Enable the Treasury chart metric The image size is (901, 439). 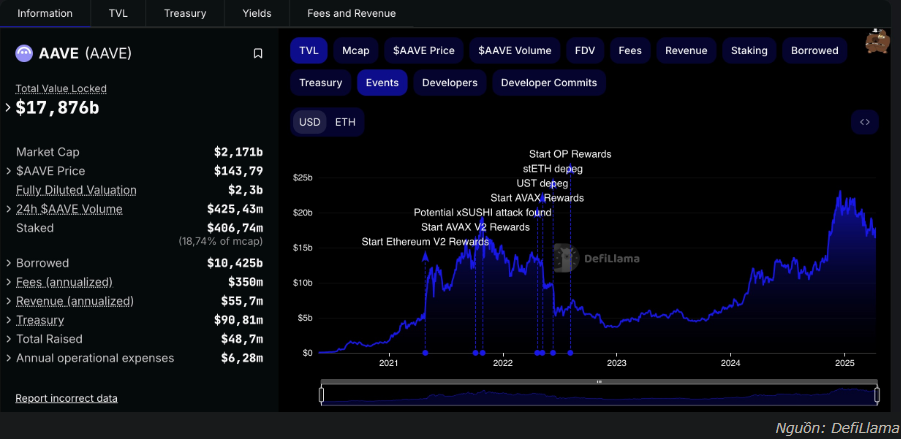pos(320,83)
